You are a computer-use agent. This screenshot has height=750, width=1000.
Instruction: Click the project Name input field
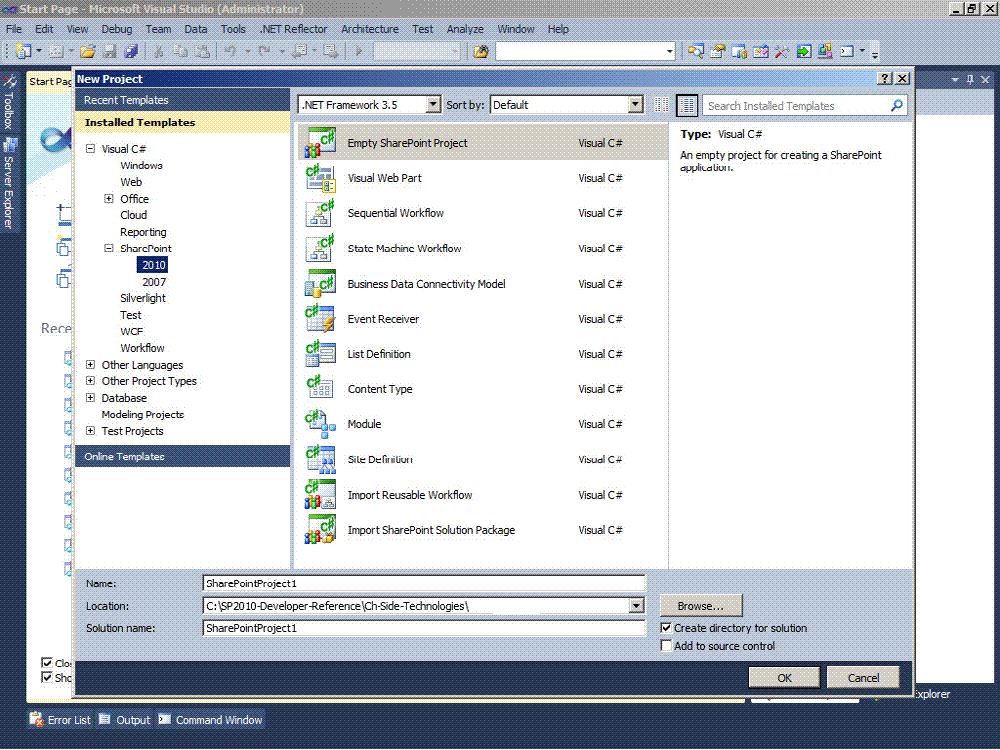pyautogui.click(x=424, y=583)
